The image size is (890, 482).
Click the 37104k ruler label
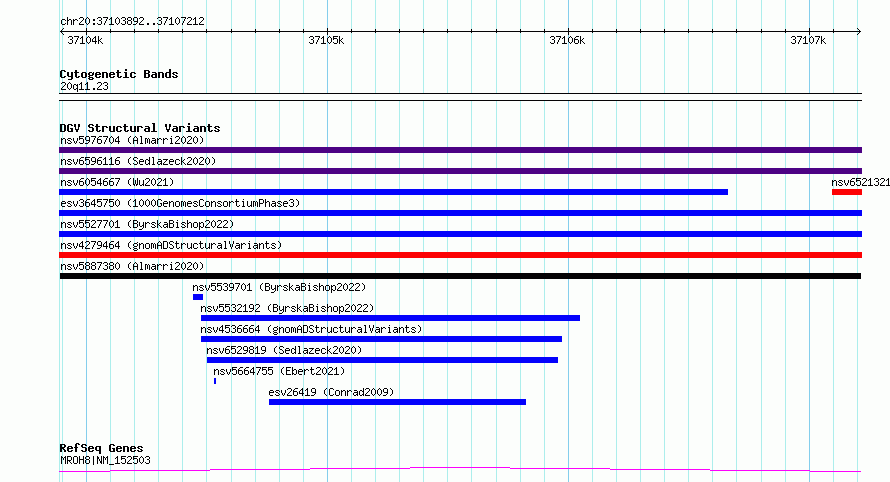click(85, 40)
